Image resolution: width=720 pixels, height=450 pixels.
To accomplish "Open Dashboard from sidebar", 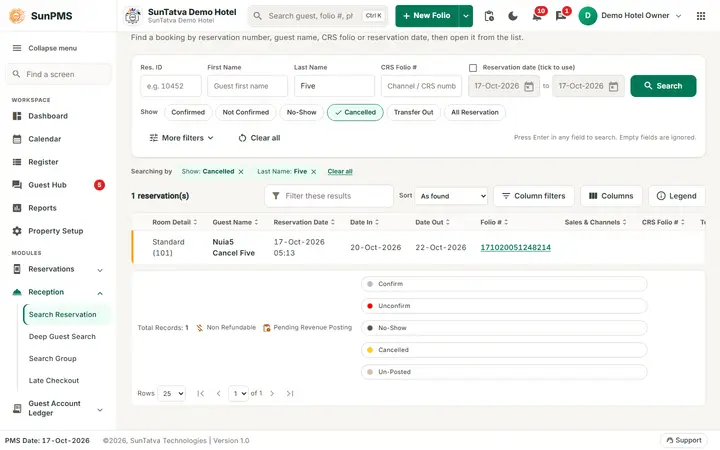I will tap(48, 116).
